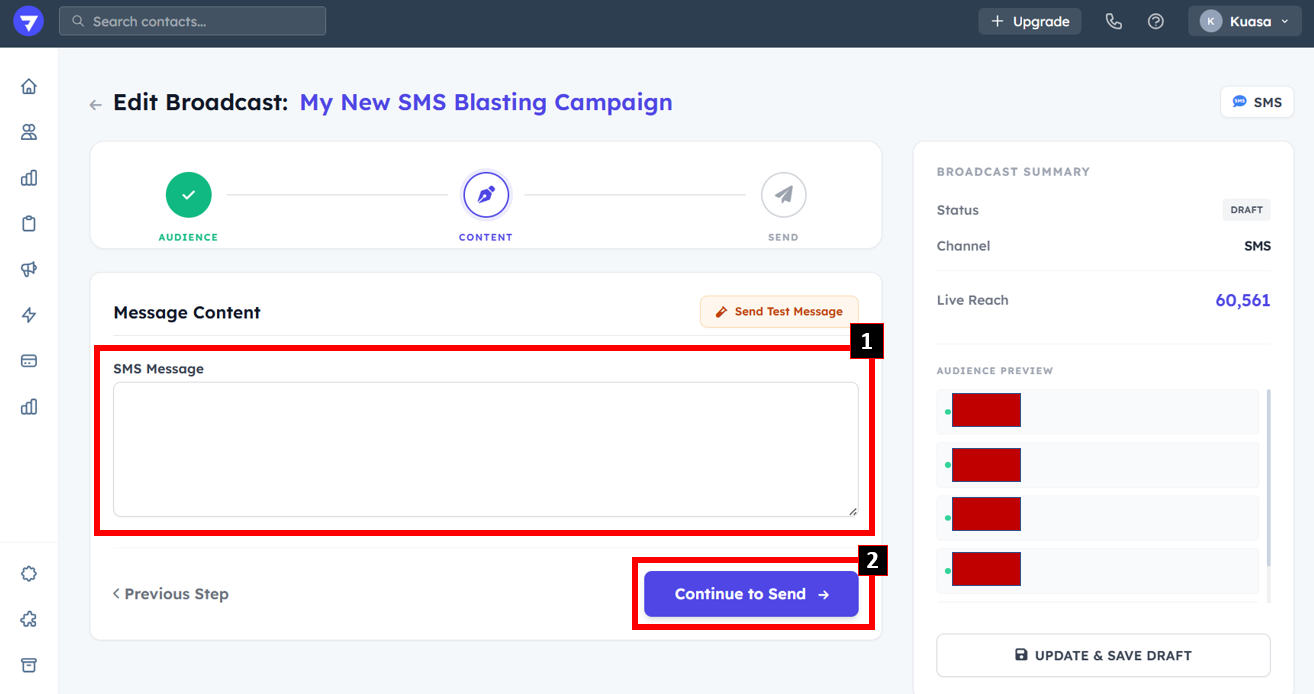Open the settings gear icon in sidebar
The height and width of the screenshot is (694, 1314).
point(29,574)
